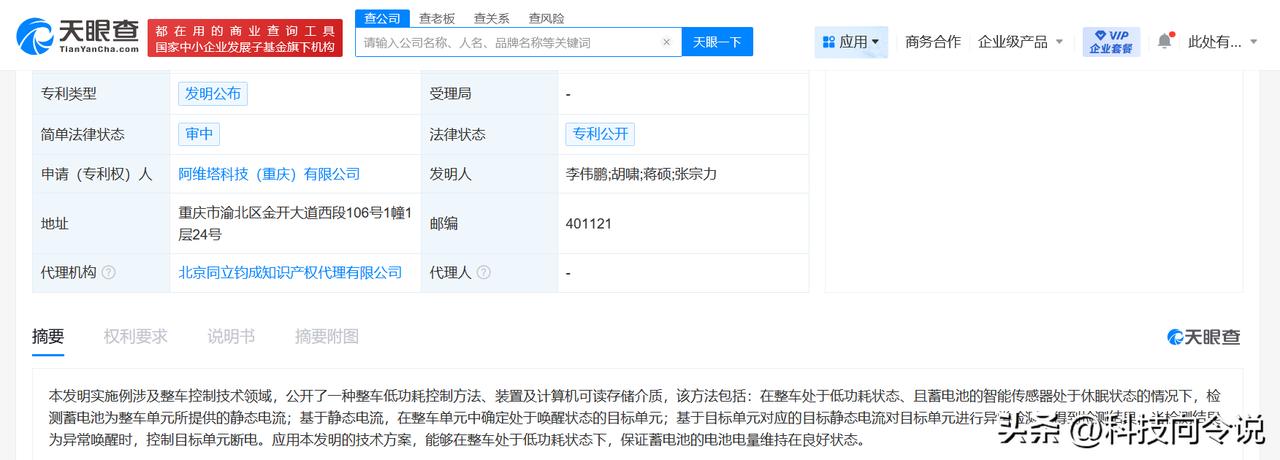Open notifications bell icon
The height and width of the screenshot is (460, 1280).
pos(1164,41)
